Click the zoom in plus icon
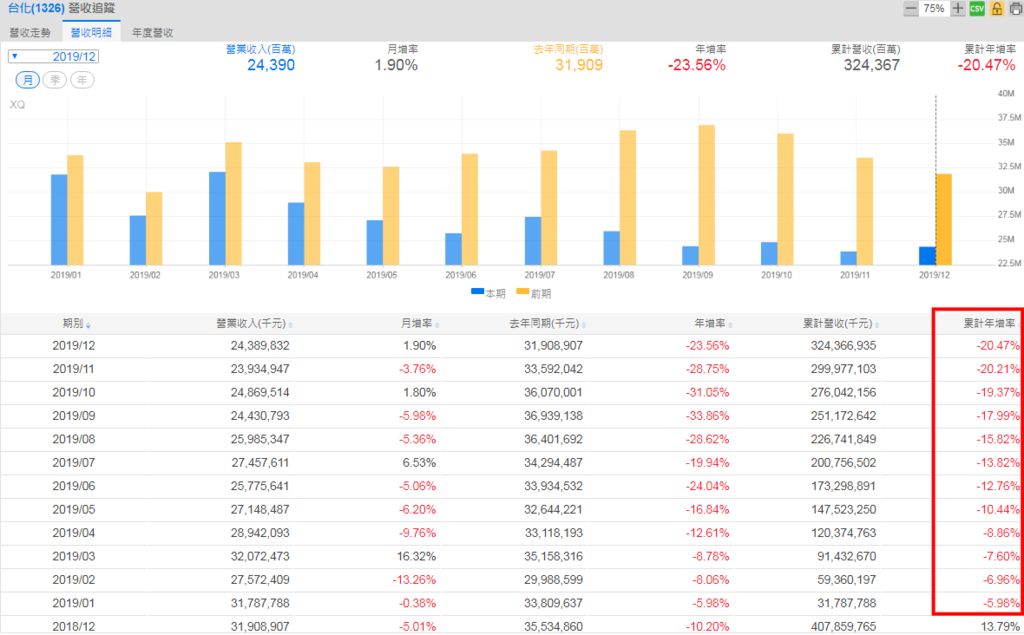This screenshot has width=1024, height=635. pos(957,8)
